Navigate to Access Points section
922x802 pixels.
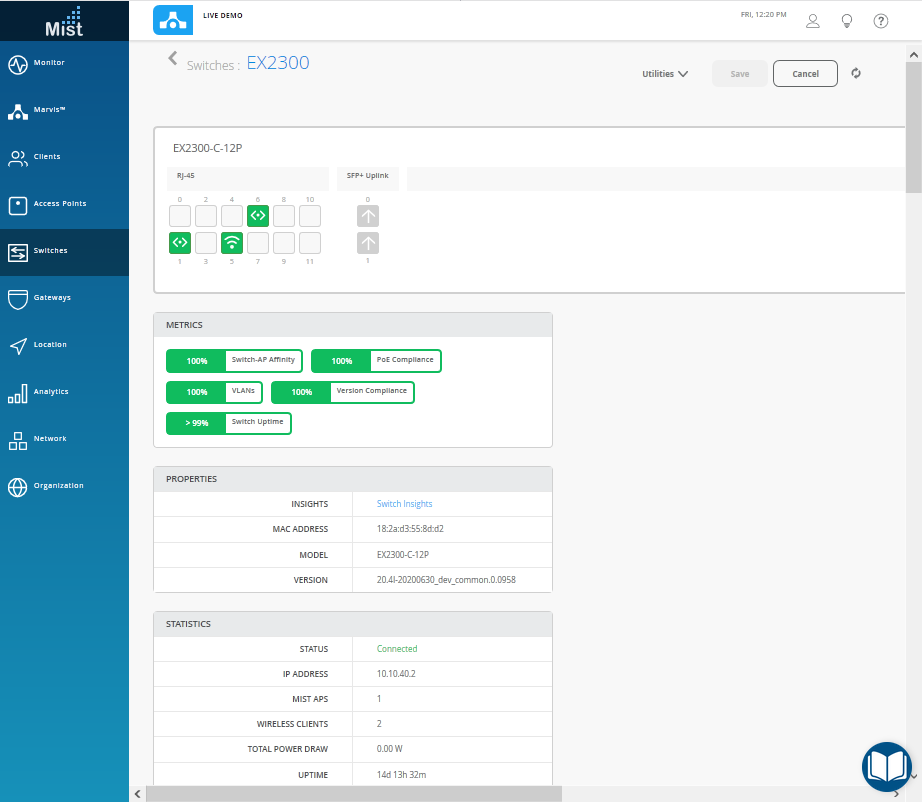point(59,204)
